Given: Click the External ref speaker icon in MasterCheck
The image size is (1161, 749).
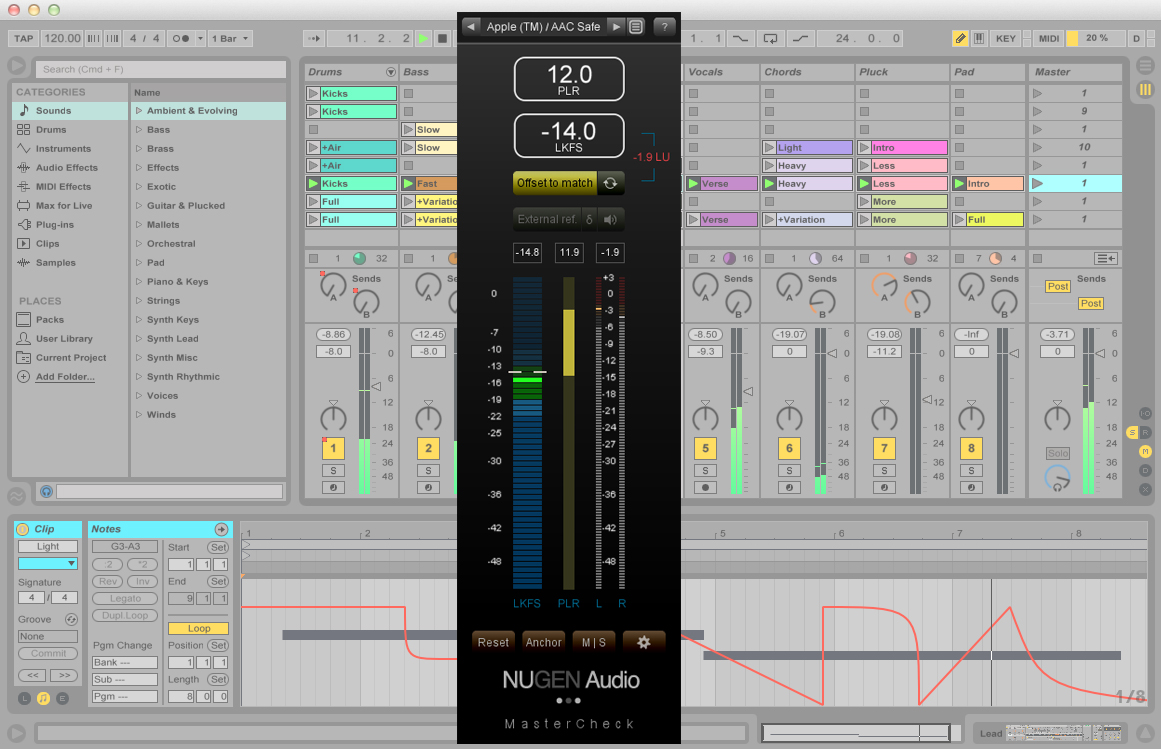Looking at the screenshot, I should pyautogui.click(x=610, y=219).
